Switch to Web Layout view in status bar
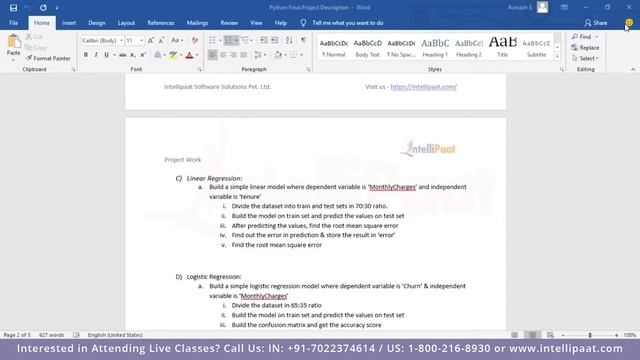The width and height of the screenshot is (640, 360). [x=550, y=335]
